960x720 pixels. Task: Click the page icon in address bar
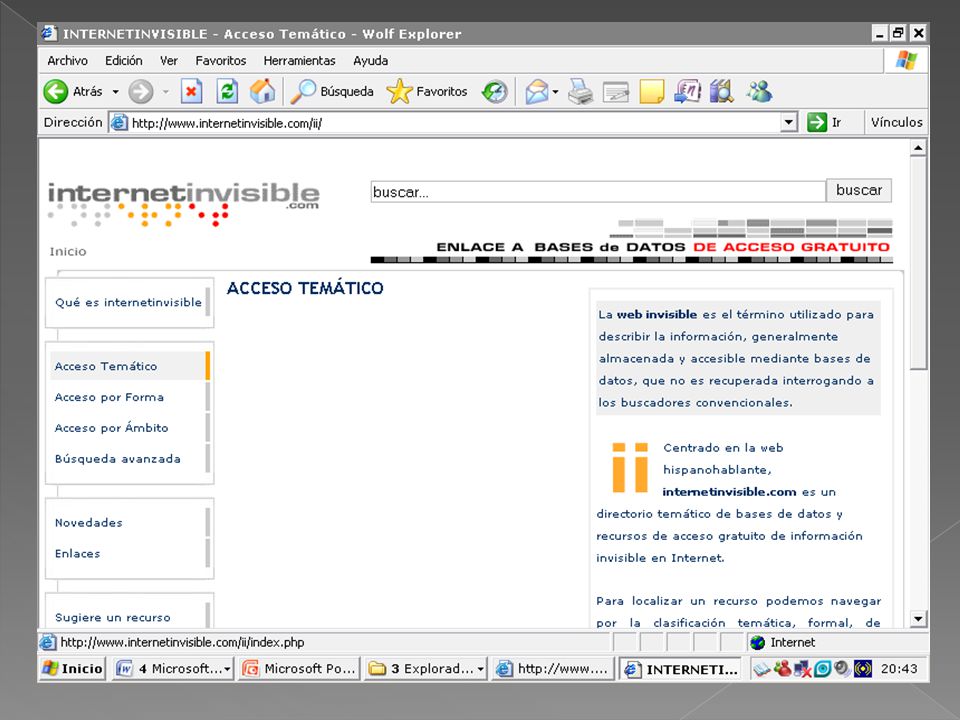click(x=119, y=123)
